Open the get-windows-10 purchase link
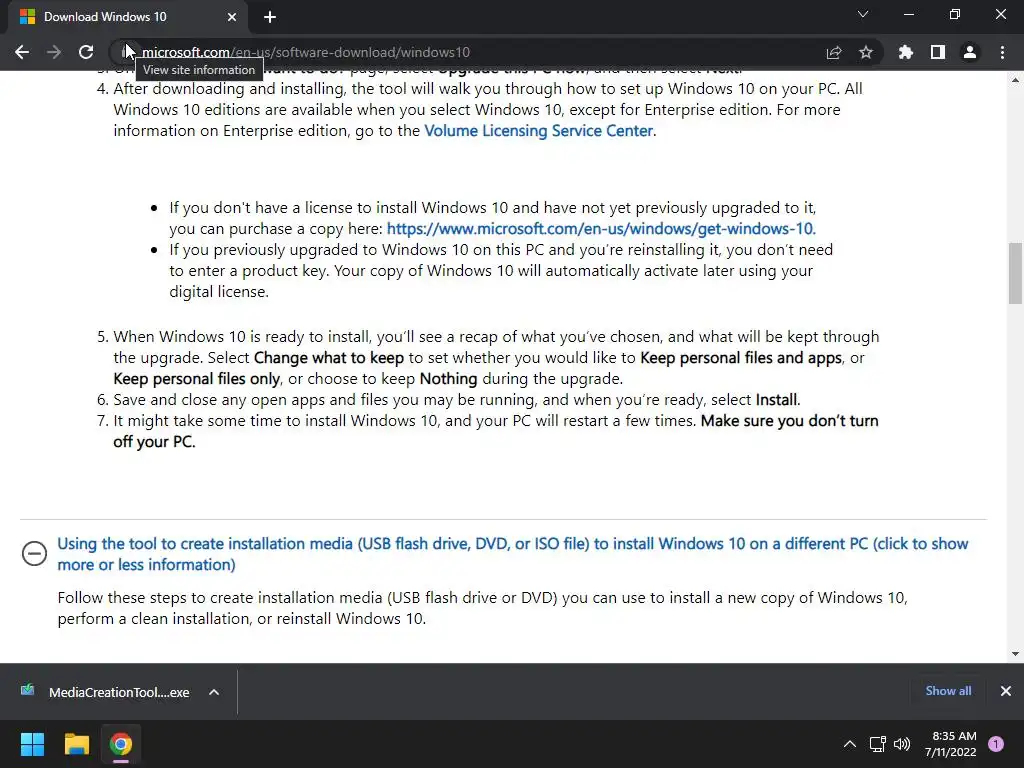This screenshot has width=1024, height=768. [601, 229]
